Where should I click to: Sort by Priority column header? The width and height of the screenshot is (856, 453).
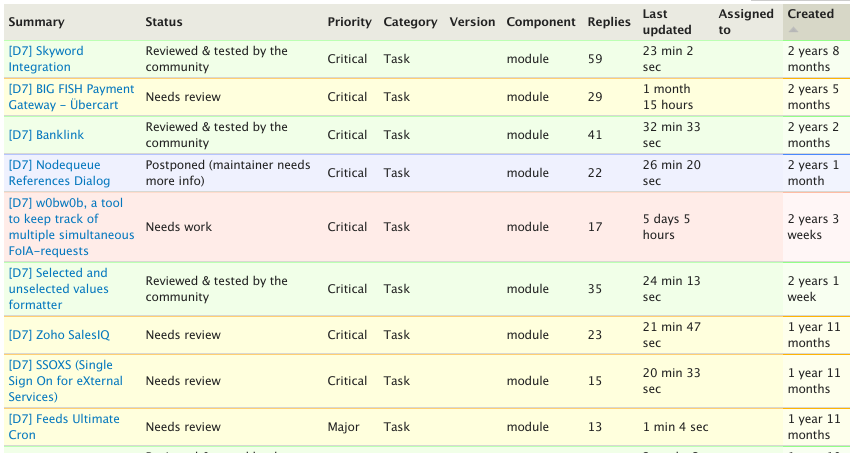pyautogui.click(x=349, y=22)
